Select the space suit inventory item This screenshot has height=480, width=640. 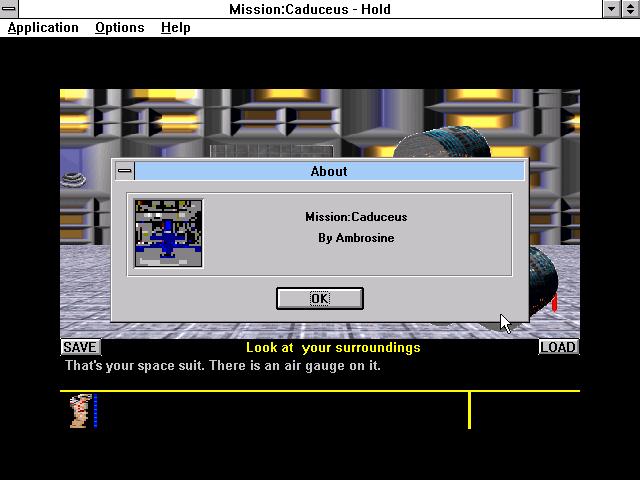(x=80, y=411)
